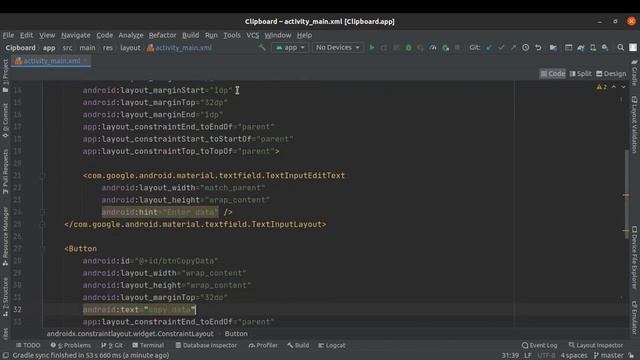Screen dimensions: 640x360
Task: Click the Git commit checkmark icon
Action: click(x=501, y=48)
